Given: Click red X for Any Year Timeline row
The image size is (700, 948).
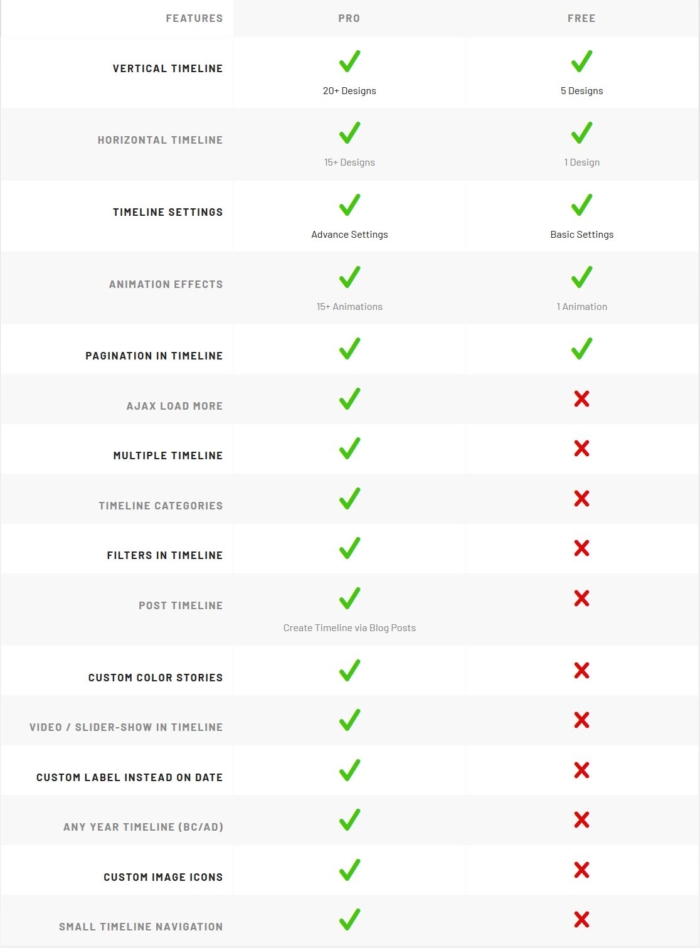Looking at the screenshot, I should point(582,819).
